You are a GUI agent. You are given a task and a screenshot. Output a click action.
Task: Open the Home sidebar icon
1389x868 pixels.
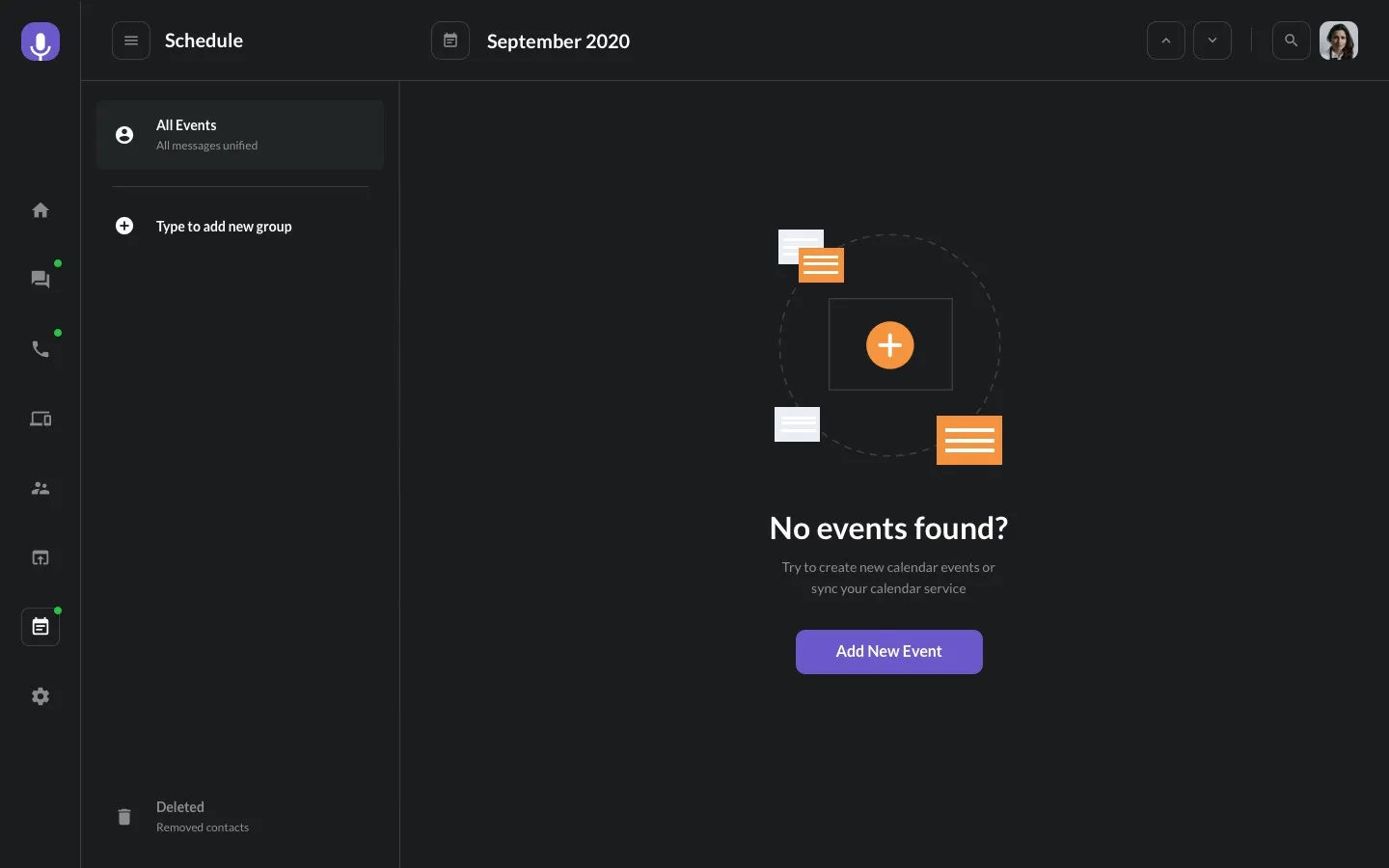(x=41, y=210)
